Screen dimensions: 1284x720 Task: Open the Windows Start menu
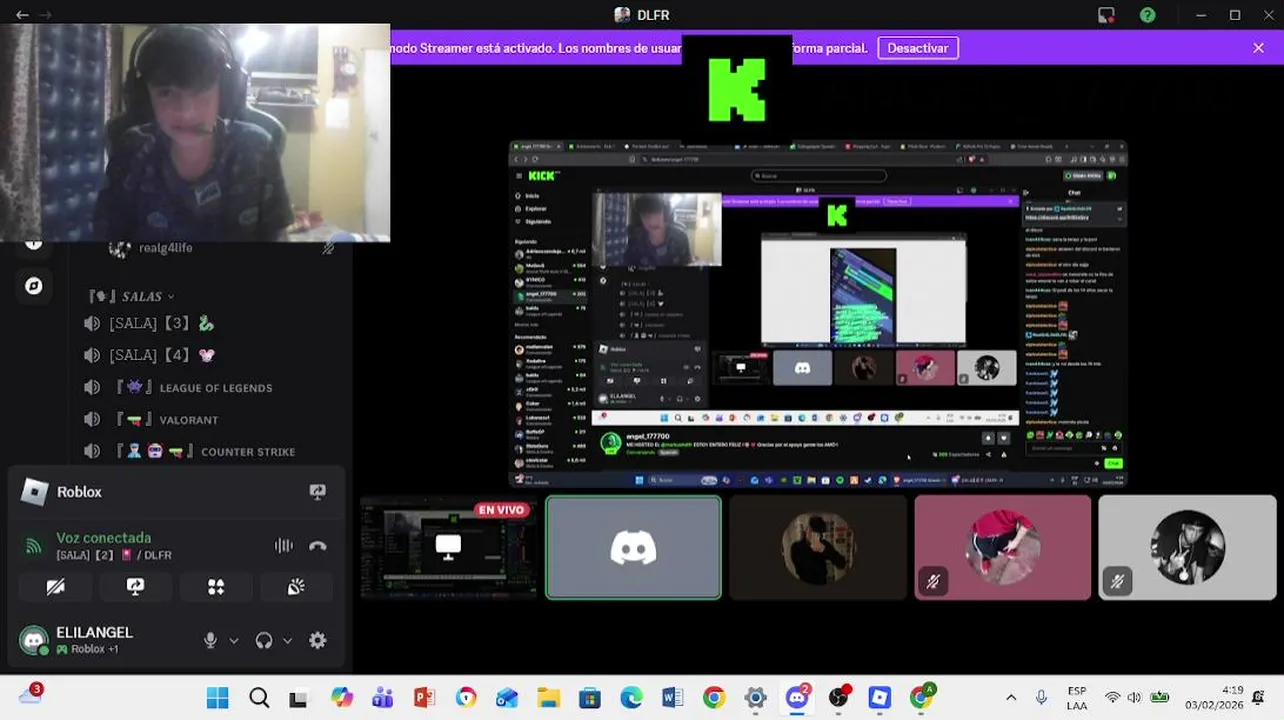tap(217, 698)
